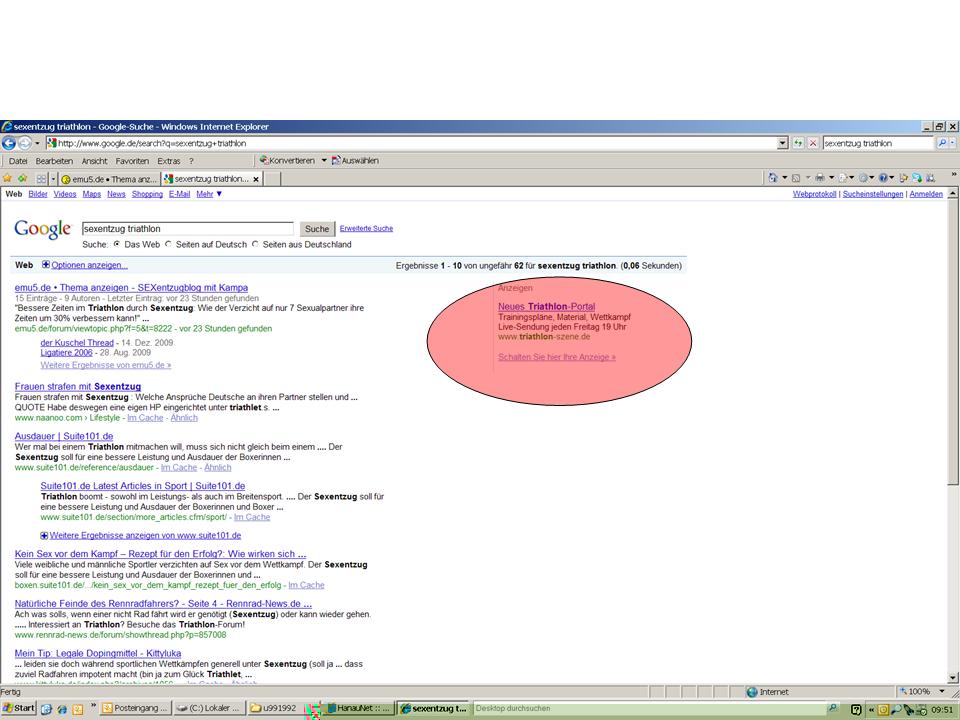Switch to the emu5.de browser tab

click(x=106, y=179)
